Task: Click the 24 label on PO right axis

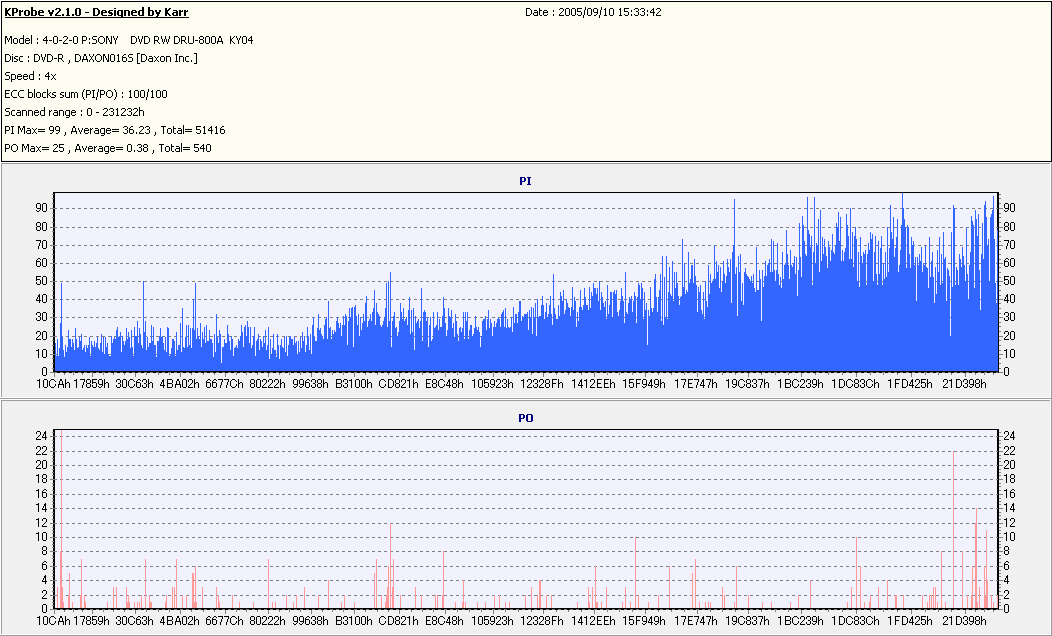Action: [x=1009, y=436]
